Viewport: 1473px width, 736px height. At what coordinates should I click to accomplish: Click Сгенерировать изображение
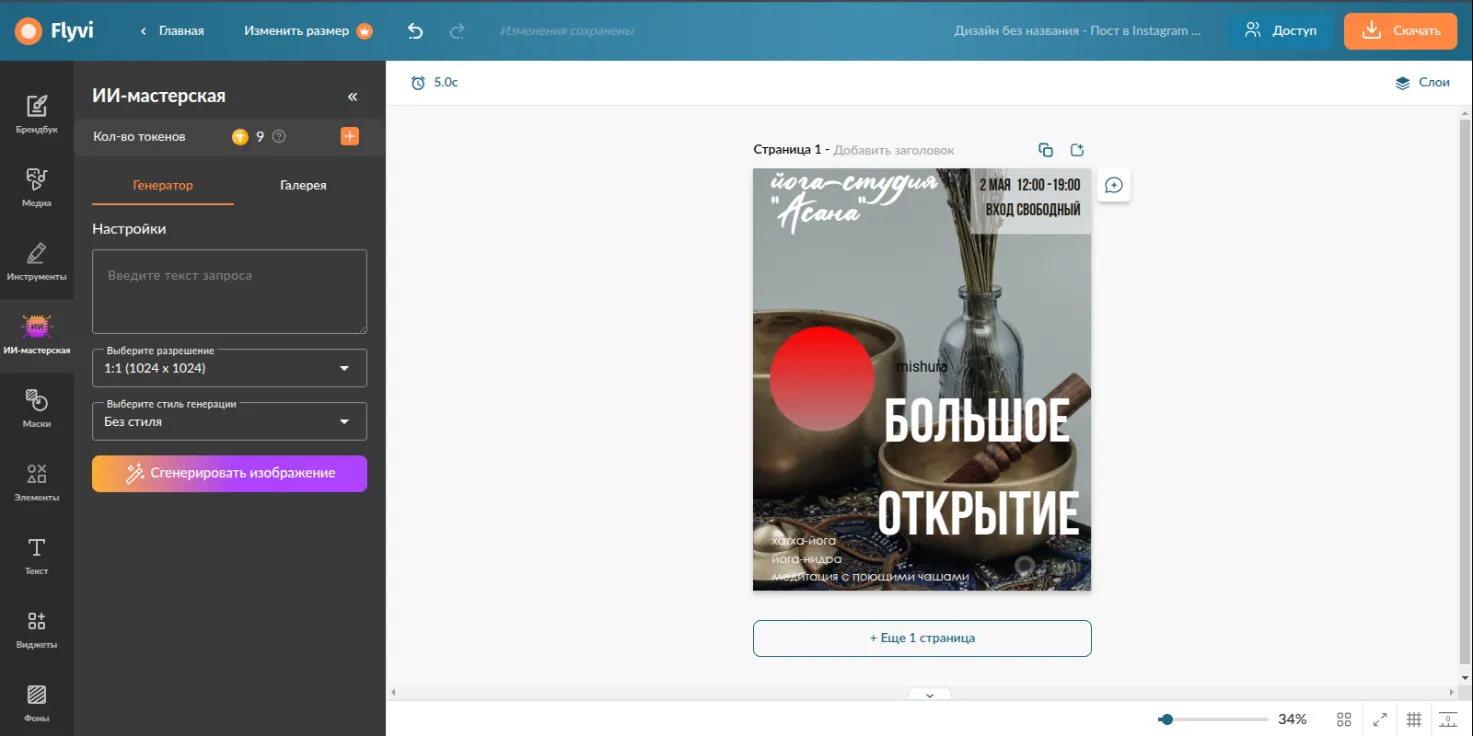(229, 473)
